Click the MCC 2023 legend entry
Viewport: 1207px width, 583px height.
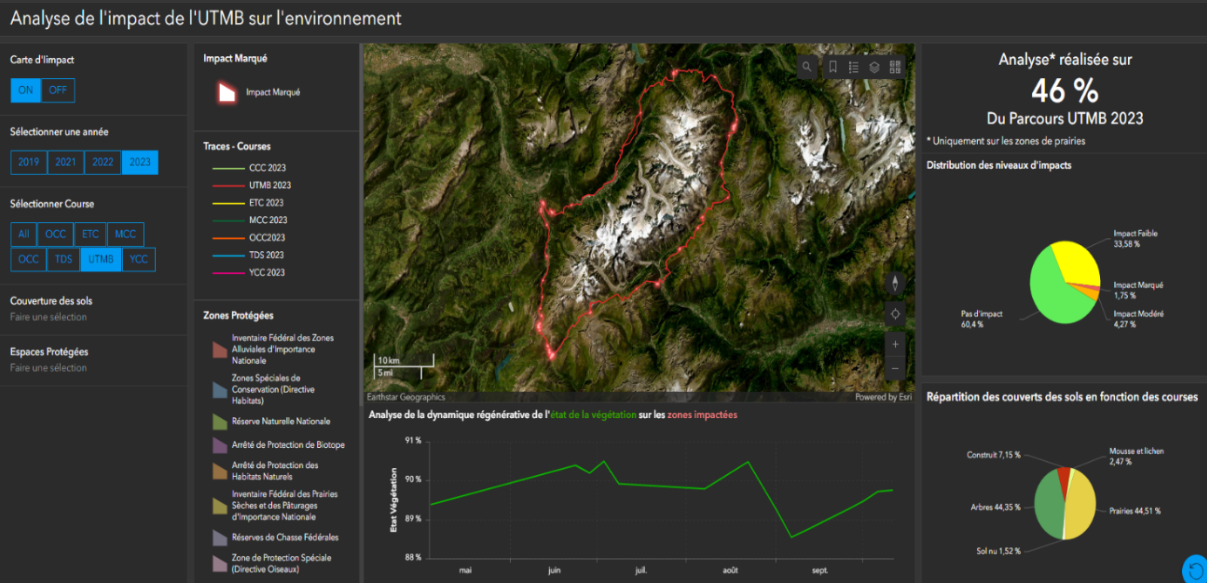click(x=249, y=220)
